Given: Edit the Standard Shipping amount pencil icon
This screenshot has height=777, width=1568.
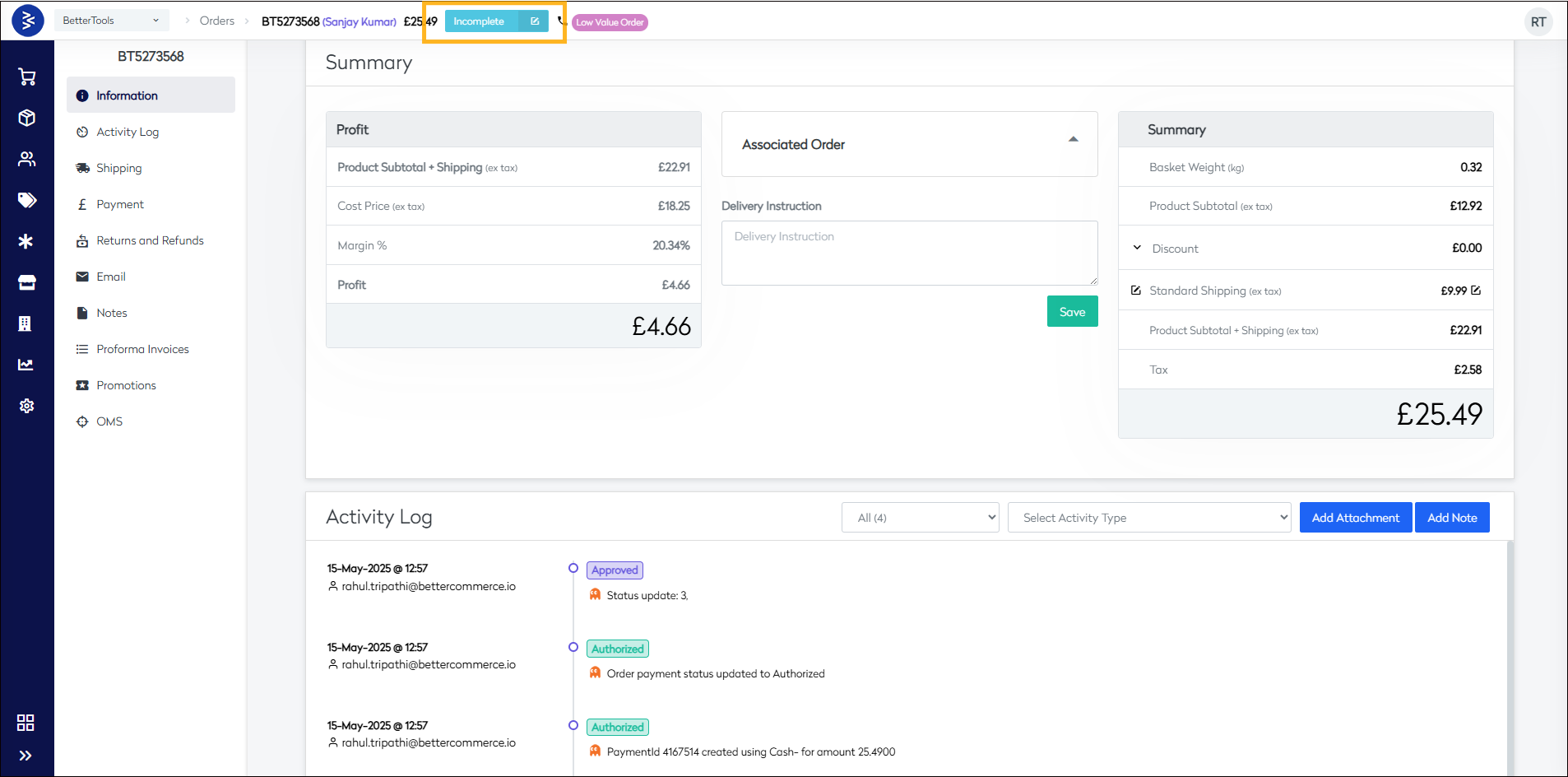Looking at the screenshot, I should (1476, 291).
